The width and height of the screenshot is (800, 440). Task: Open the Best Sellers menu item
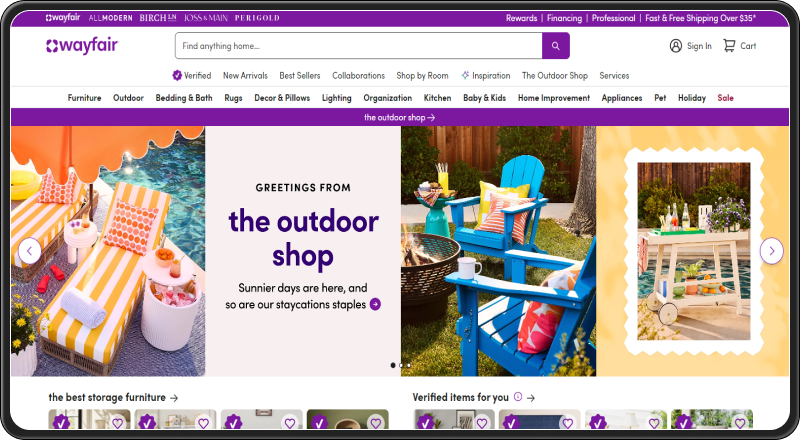coord(300,75)
